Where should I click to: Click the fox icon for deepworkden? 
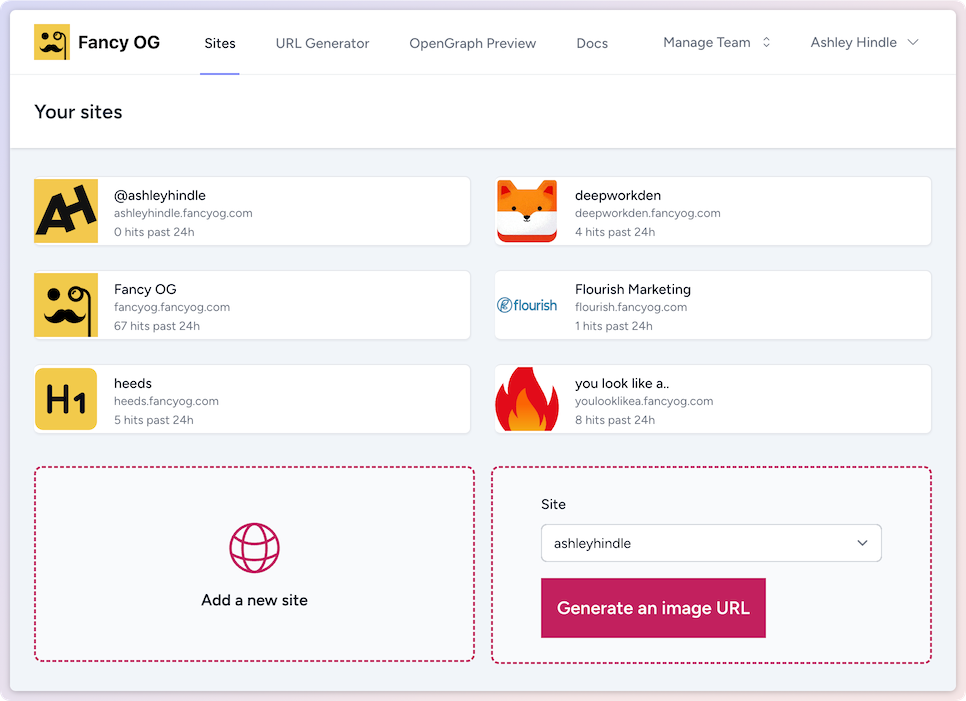(527, 211)
